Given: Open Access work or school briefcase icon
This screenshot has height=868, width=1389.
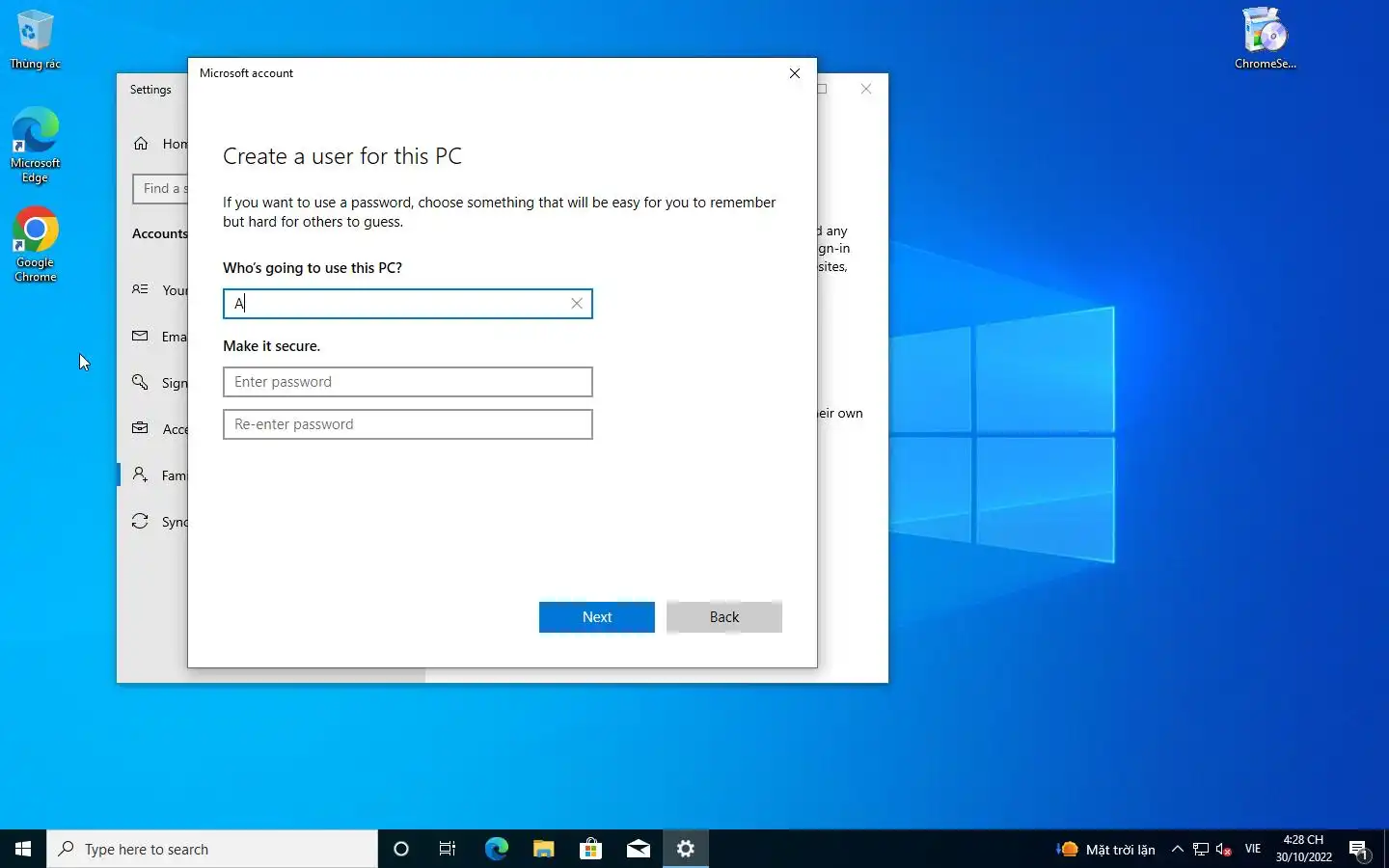Looking at the screenshot, I should (x=141, y=429).
